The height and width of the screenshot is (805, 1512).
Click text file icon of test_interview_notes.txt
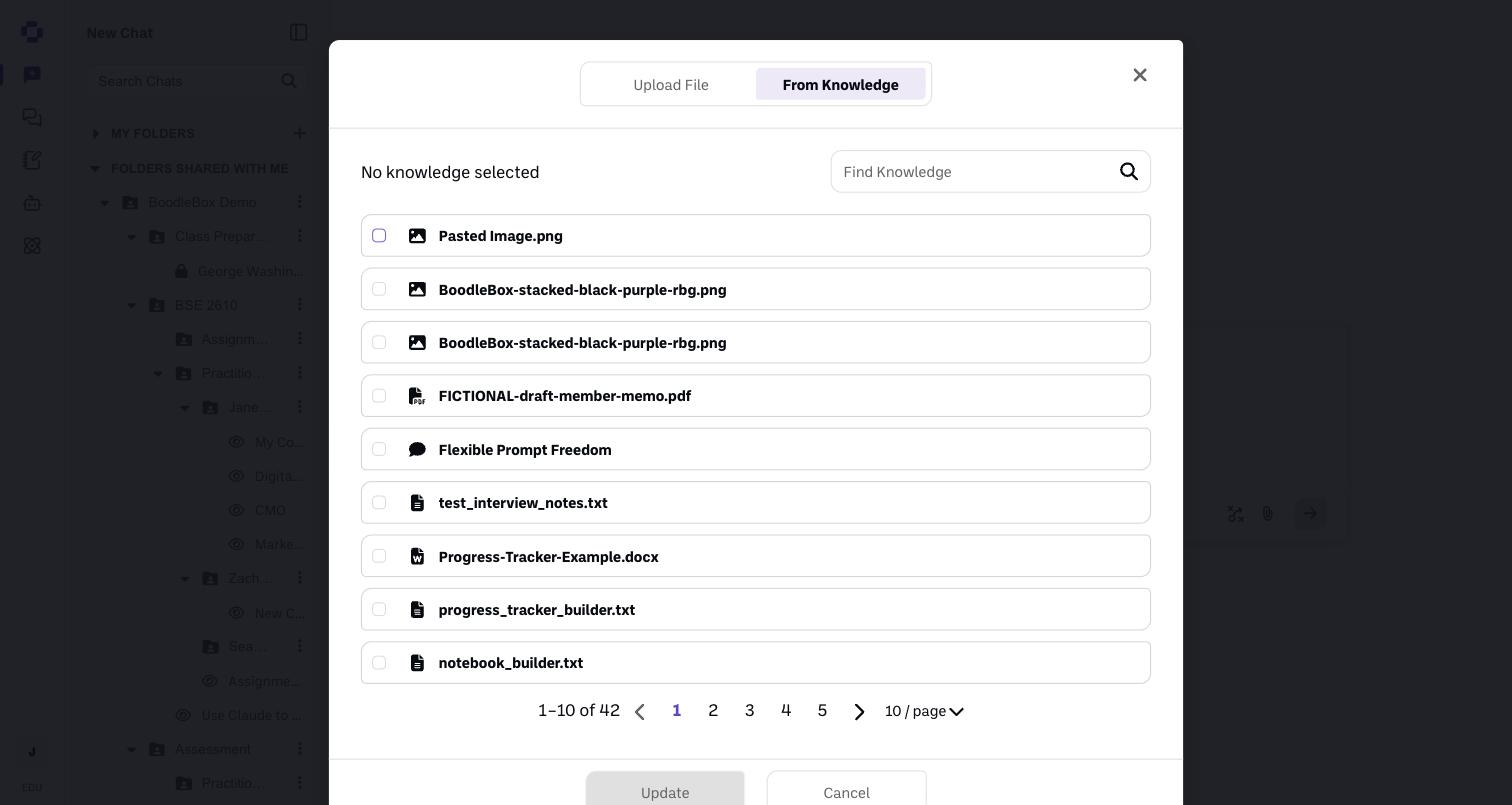click(417, 503)
